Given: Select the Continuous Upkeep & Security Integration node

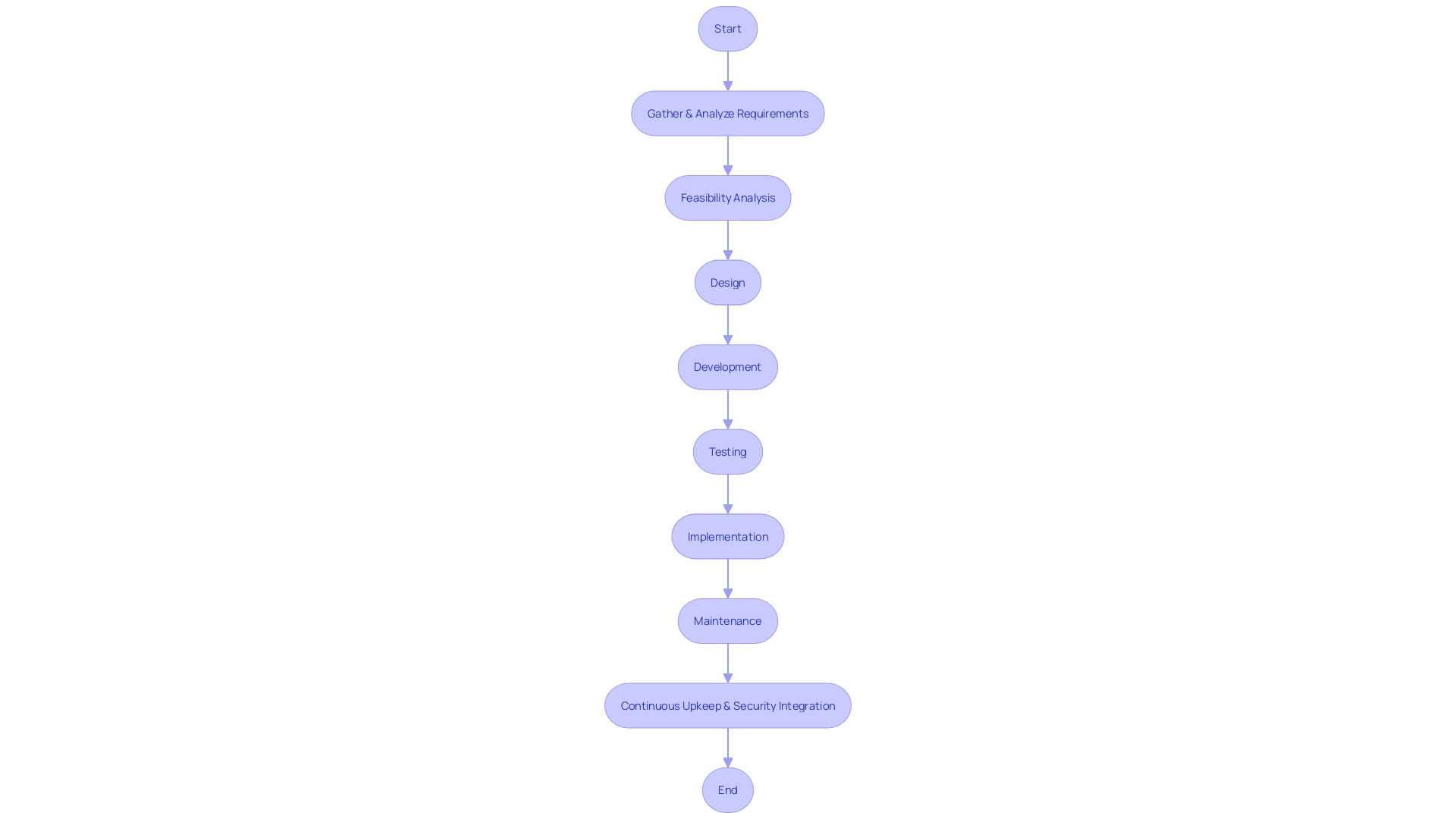Looking at the screenshot, I should tap(728, 705).
